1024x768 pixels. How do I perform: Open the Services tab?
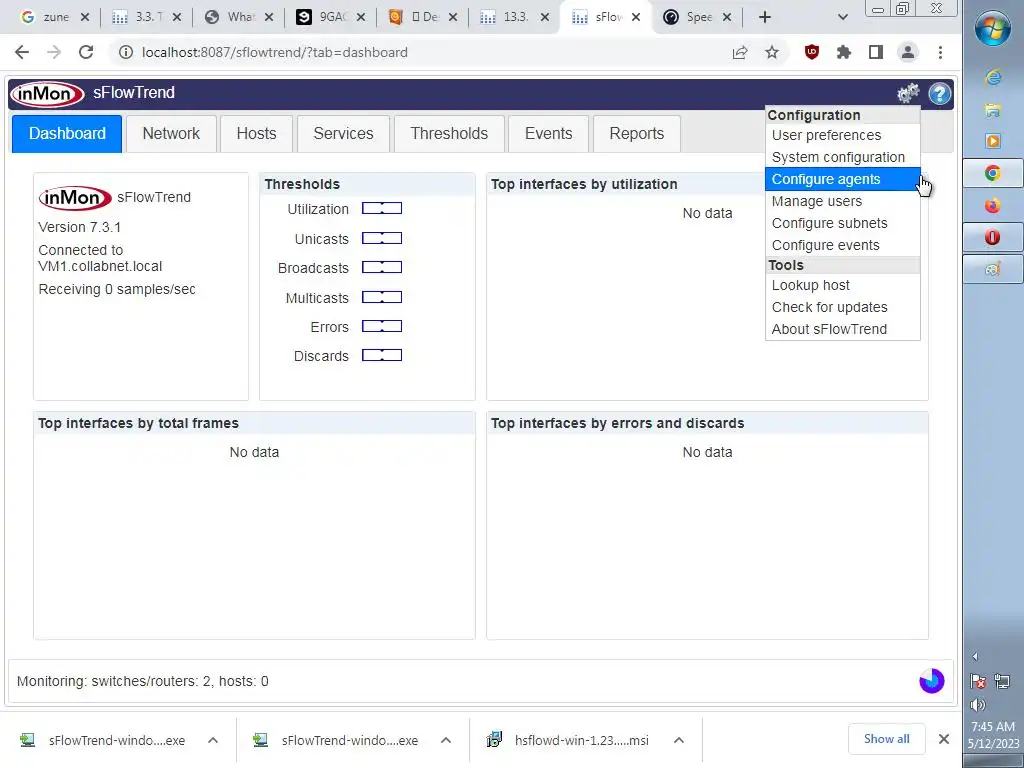coord(344,134)
